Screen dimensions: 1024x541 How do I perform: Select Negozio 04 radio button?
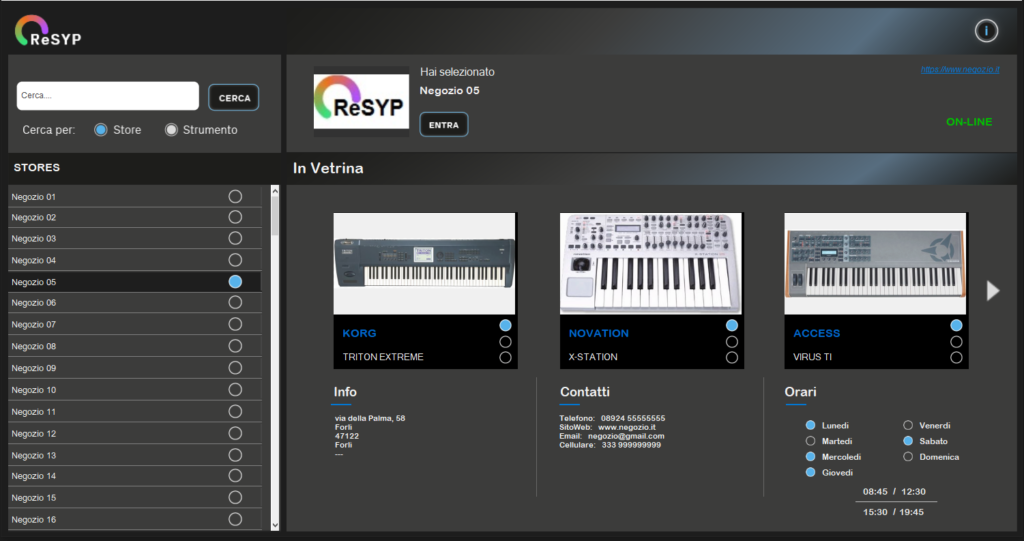click(235, 260)
